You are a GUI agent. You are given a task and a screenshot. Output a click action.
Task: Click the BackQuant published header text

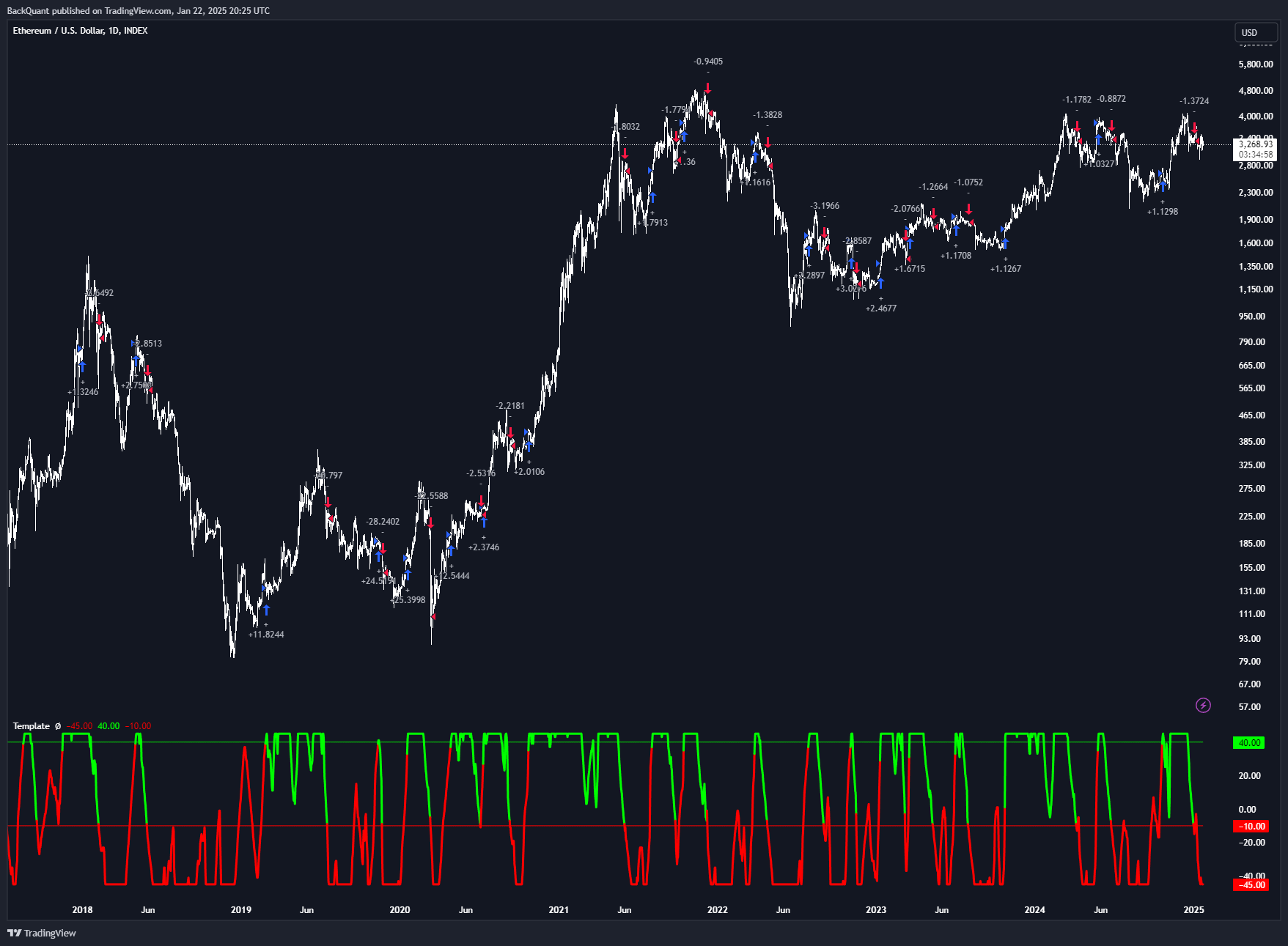tap(138, 10)
